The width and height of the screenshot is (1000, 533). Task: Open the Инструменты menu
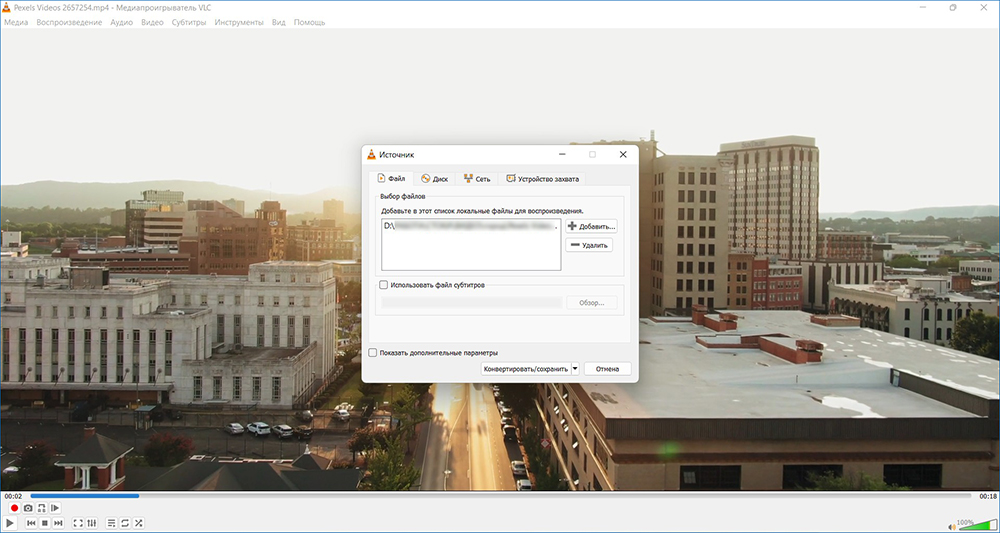(239, 22)
